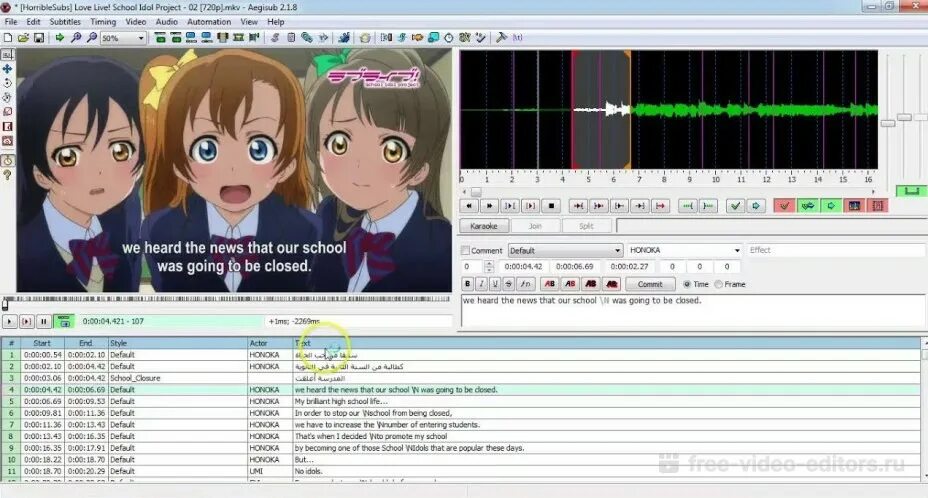Pause the video playback
Screen dimensions: 928x498
pos(43,322)
